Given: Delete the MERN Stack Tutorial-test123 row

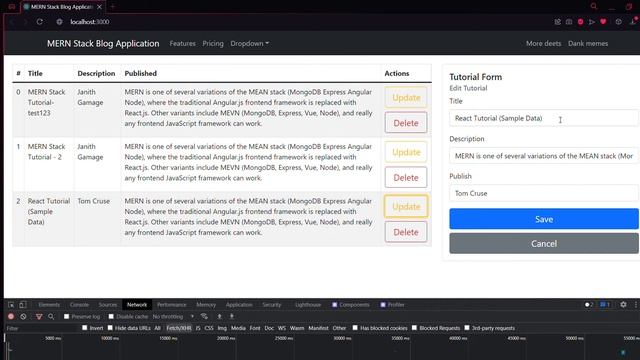Looking at the screenshot, I should [406, 123].
